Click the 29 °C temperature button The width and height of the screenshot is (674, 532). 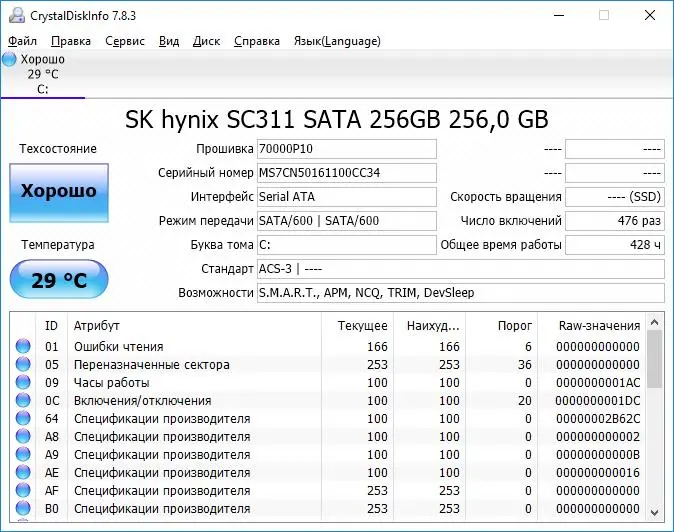click(59, 279)
